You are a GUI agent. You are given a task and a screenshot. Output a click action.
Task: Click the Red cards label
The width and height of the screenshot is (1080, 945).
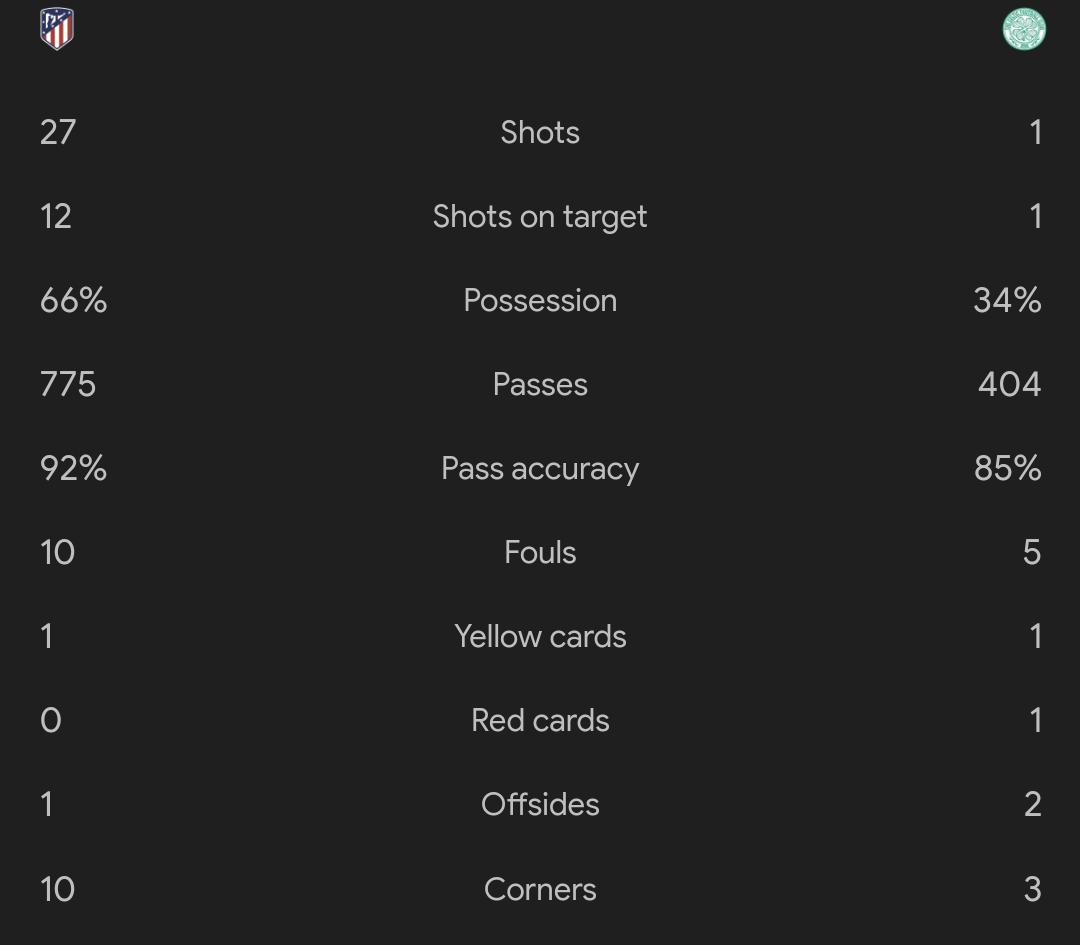540,720
